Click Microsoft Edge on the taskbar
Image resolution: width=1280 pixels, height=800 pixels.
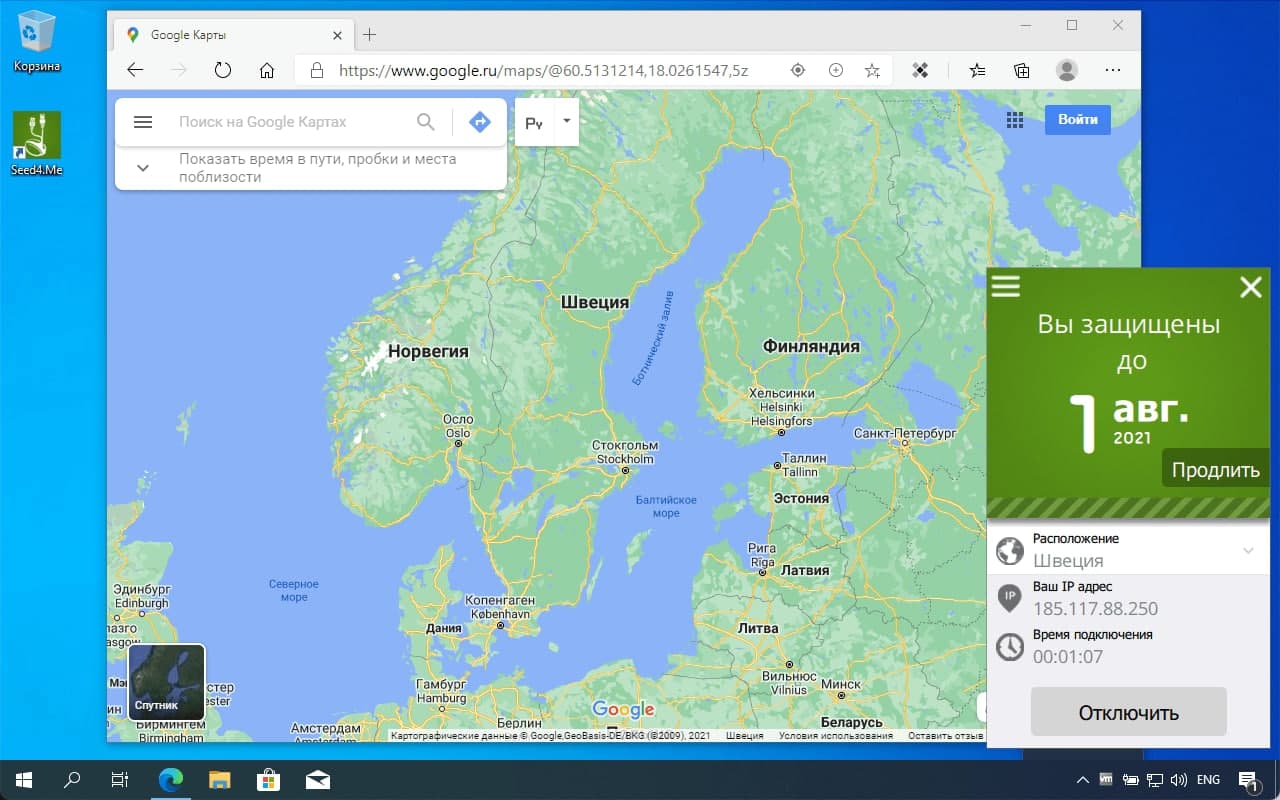click(171, 780)
